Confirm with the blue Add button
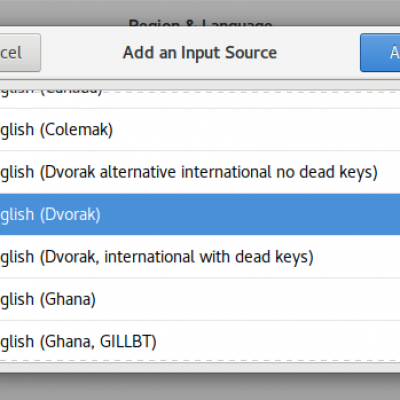Viewport: 400px width, 400px height. (380, 53)
